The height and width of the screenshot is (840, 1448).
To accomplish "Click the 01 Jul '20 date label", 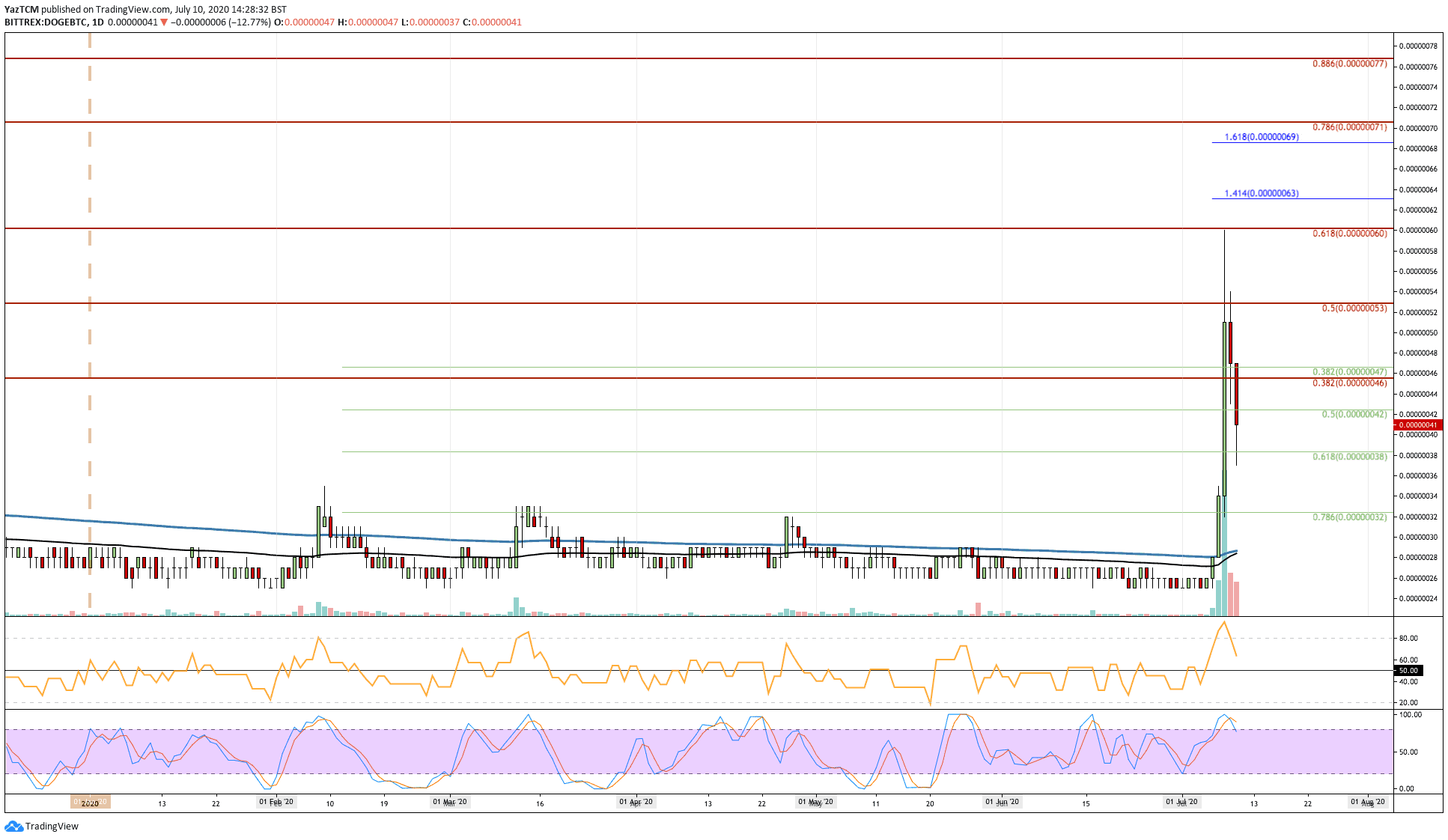I will coord(1182,803).
